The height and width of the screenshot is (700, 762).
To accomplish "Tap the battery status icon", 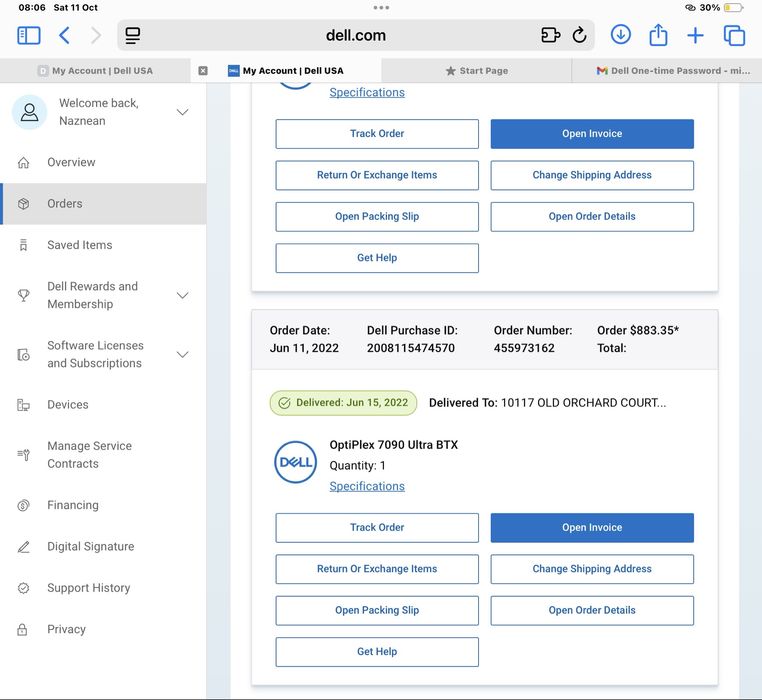I will (733, 7).
